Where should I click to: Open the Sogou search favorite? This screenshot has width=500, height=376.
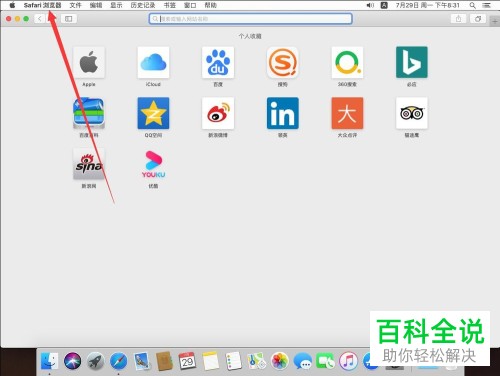tap(283, 62)
